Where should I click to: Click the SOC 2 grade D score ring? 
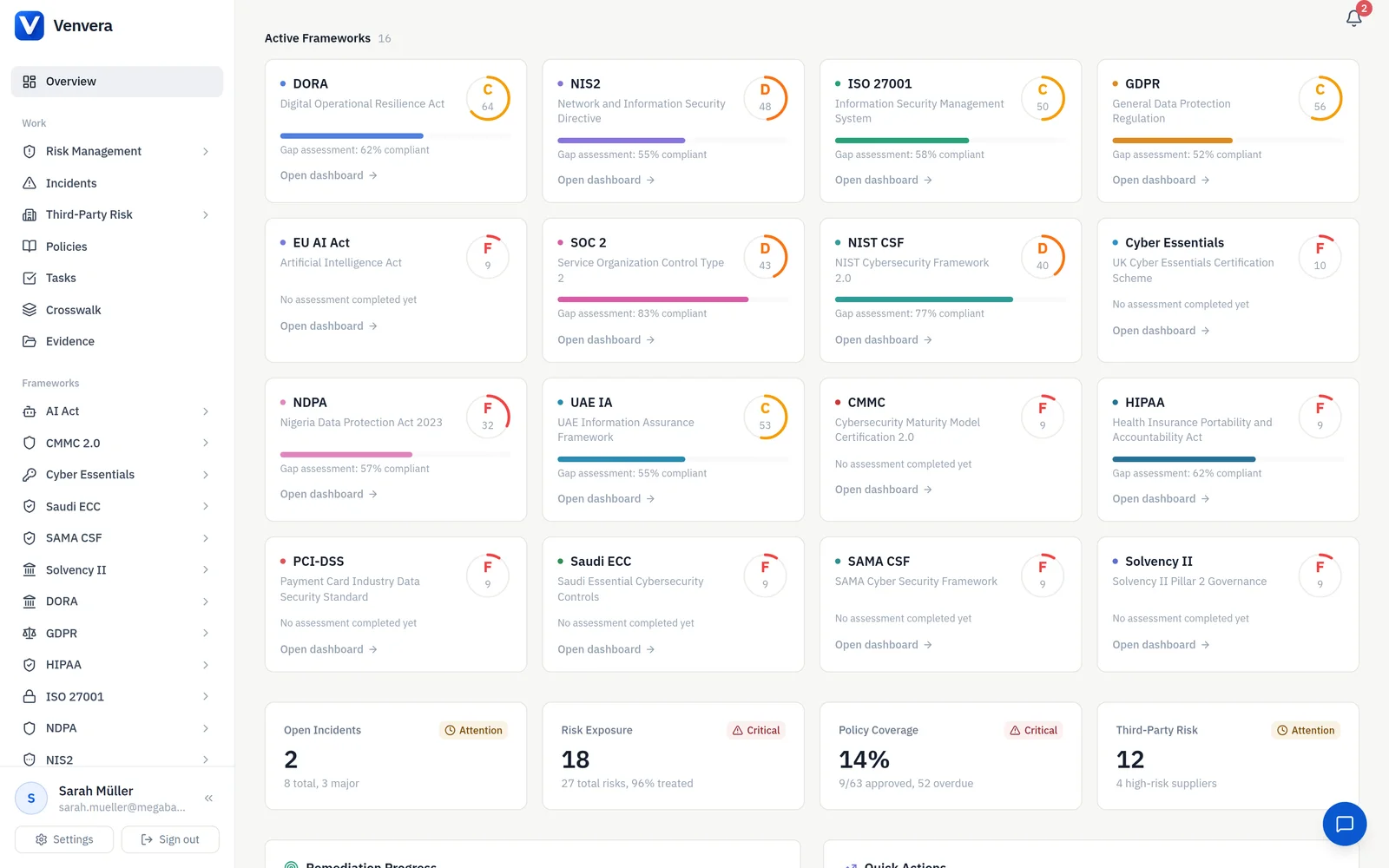coord(765,257)
